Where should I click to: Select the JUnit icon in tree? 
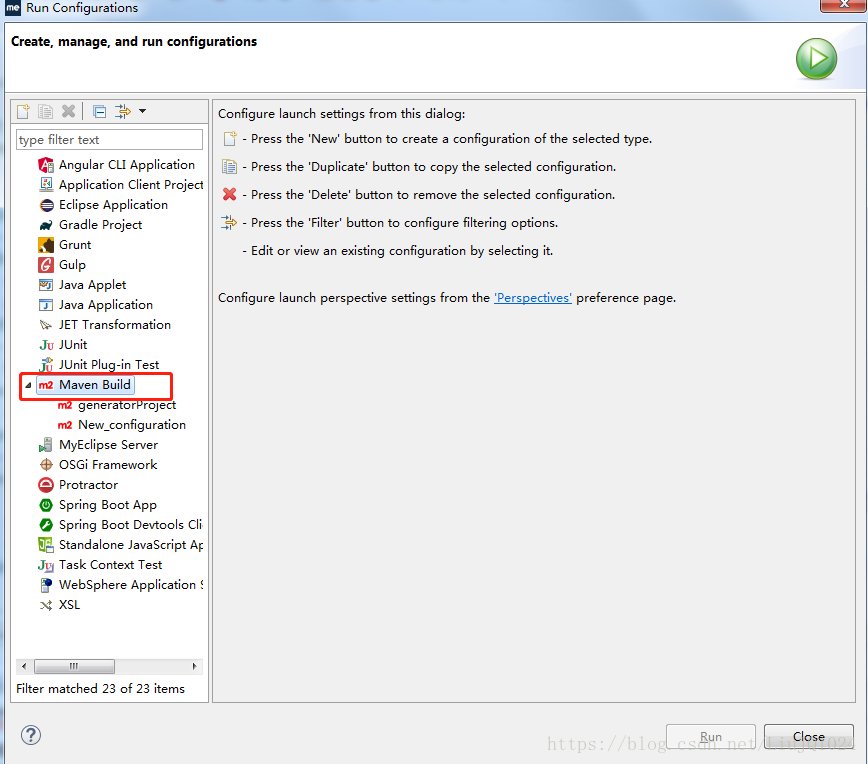click(x=46, y=345)
